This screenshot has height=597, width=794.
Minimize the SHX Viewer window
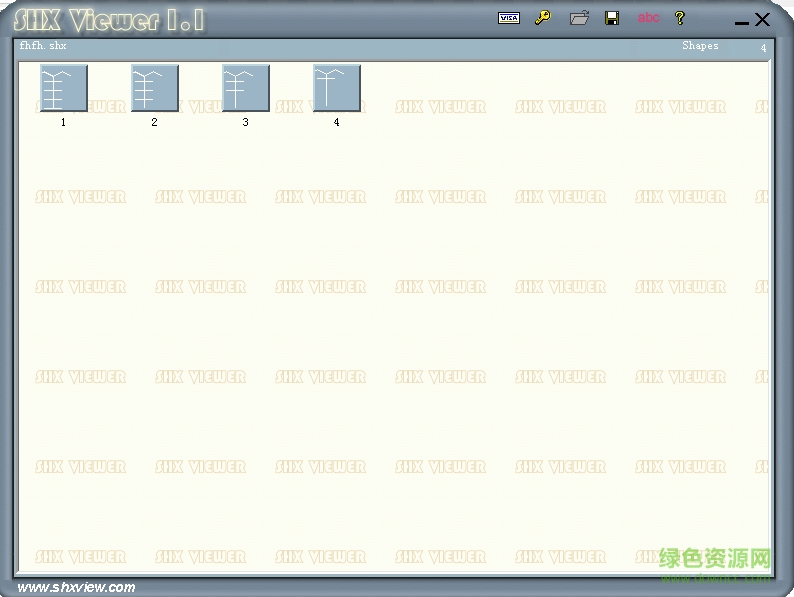tap(741, 21)
